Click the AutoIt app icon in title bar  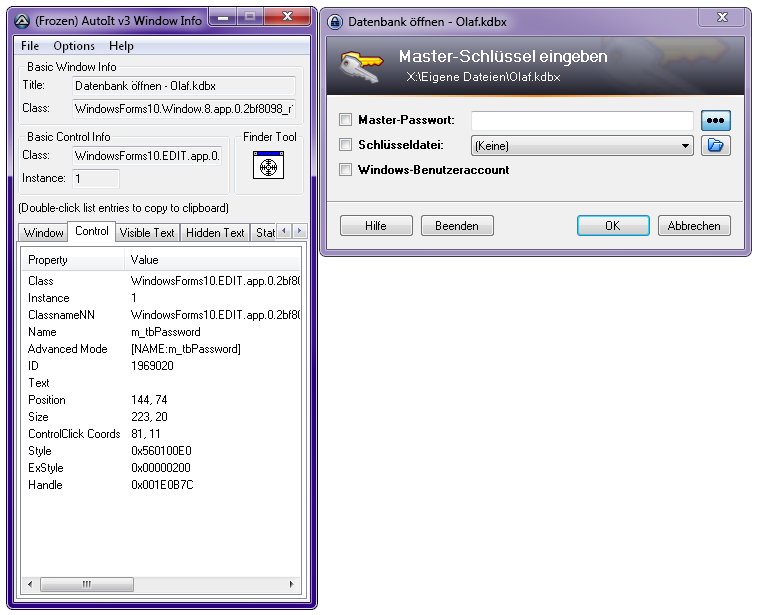(x=22, y=20)
